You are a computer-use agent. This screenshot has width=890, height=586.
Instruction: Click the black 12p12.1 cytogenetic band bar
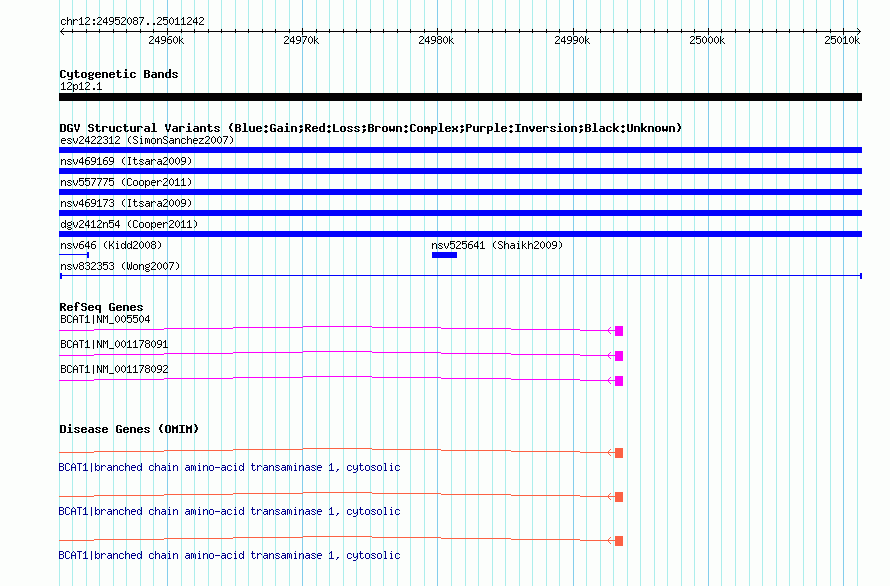(x=460, y=97)
